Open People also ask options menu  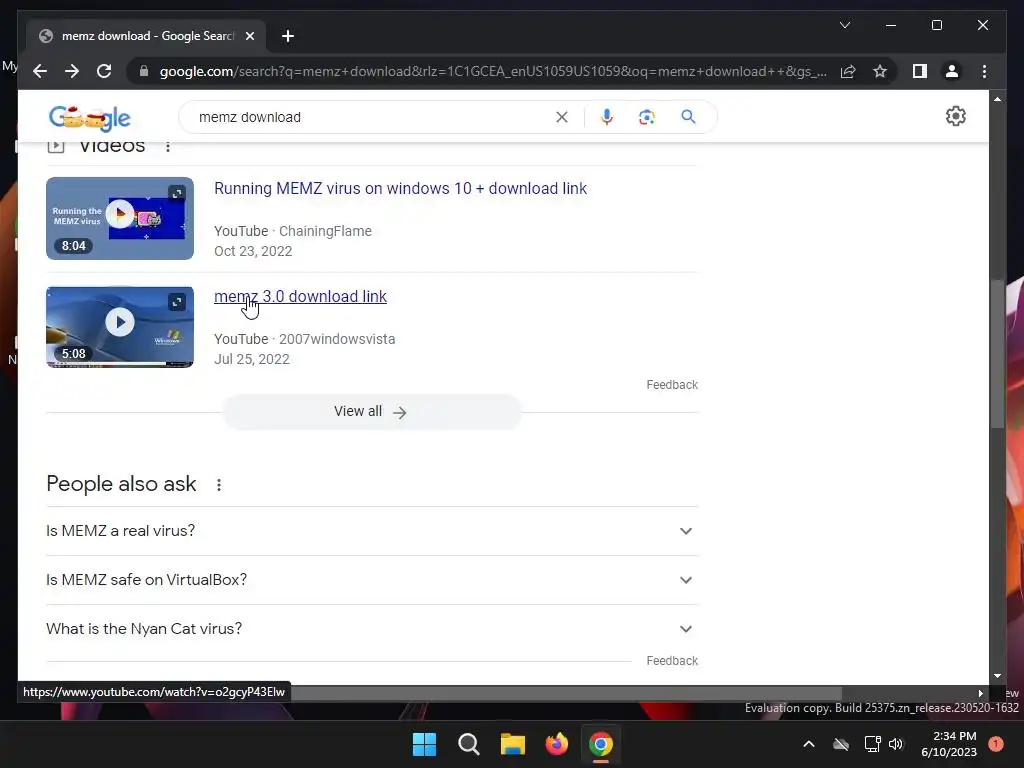point(219,485)
